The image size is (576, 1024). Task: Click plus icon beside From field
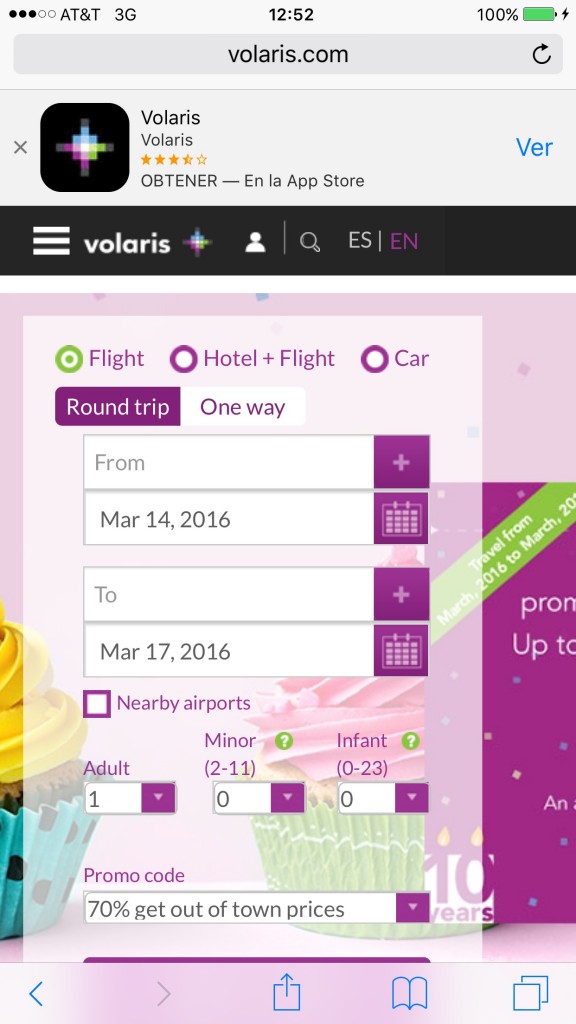[401, 462]
